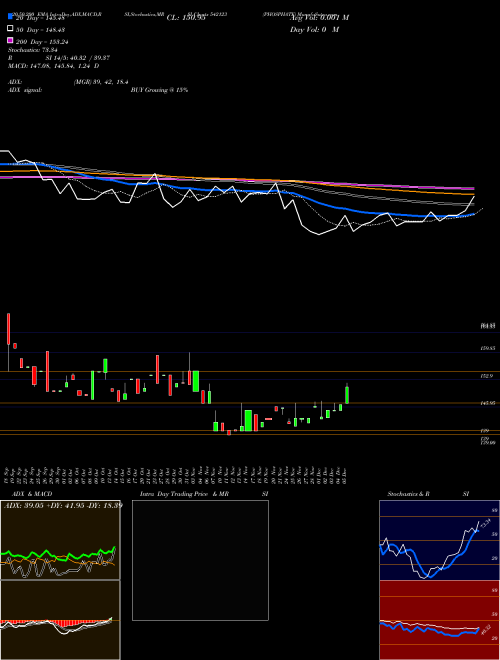
Task: Click the last green candlestick on chart
Action: click(347, 395)
